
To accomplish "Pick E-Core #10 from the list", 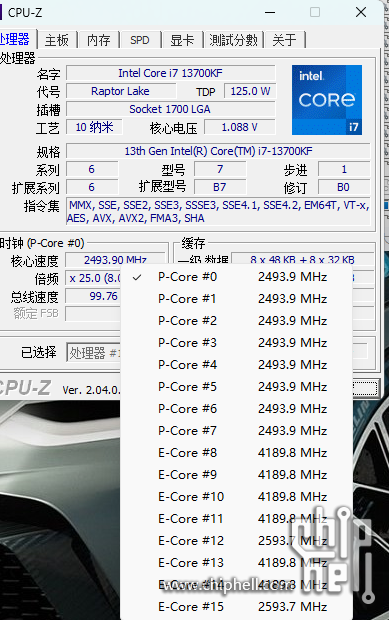I will (x=236, y=497).
